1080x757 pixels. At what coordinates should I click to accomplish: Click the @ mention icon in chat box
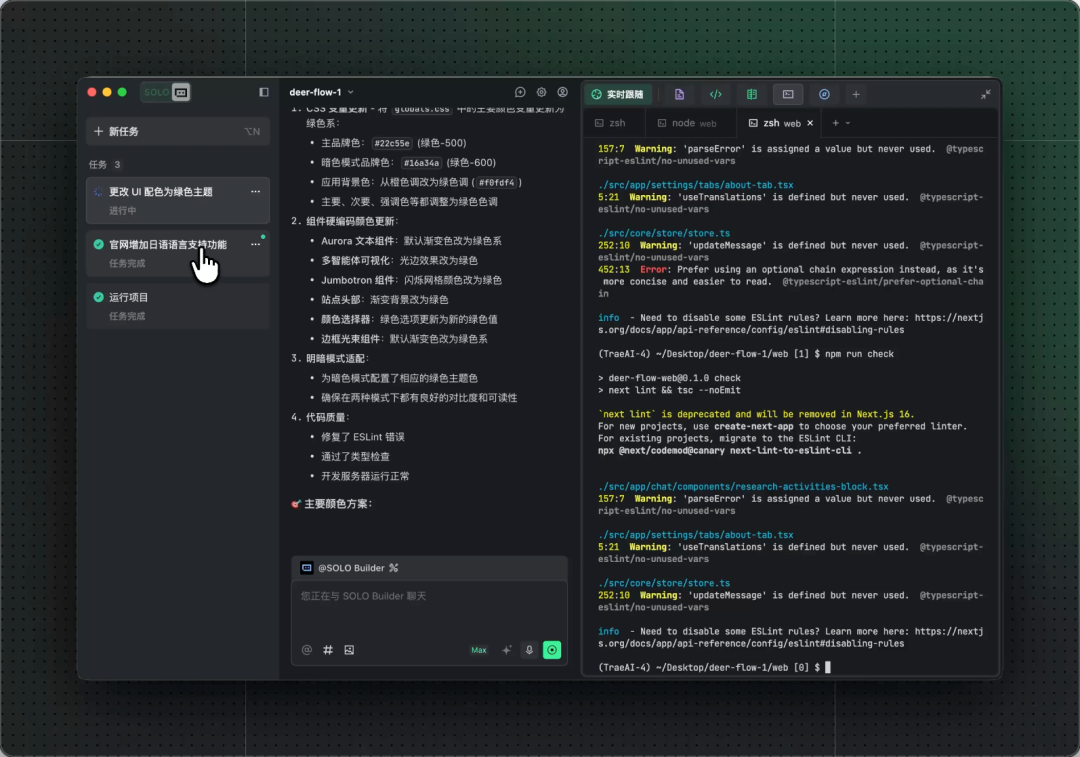click(x=307, y=650)
